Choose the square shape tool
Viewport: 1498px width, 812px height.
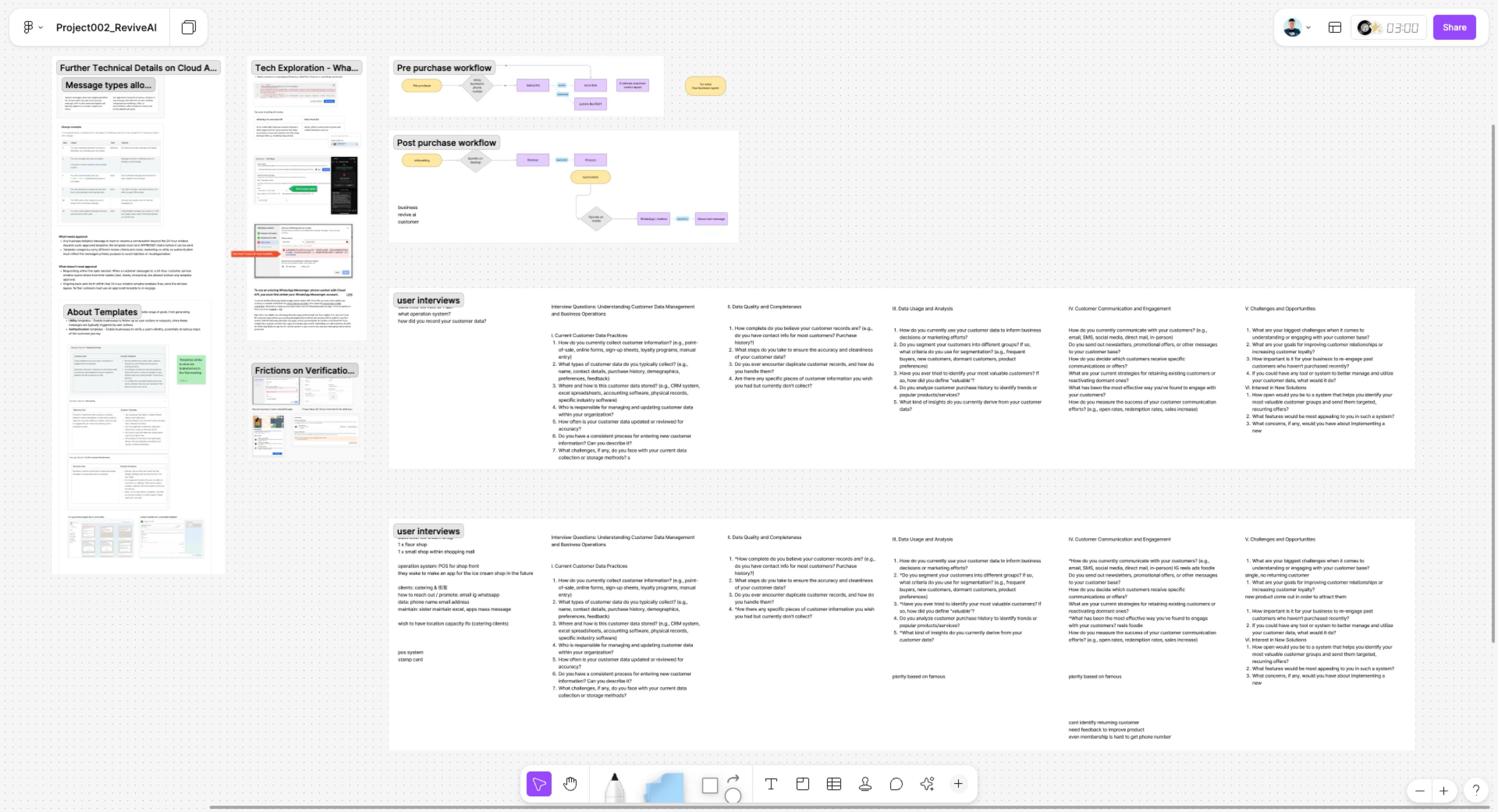(710, 785)
